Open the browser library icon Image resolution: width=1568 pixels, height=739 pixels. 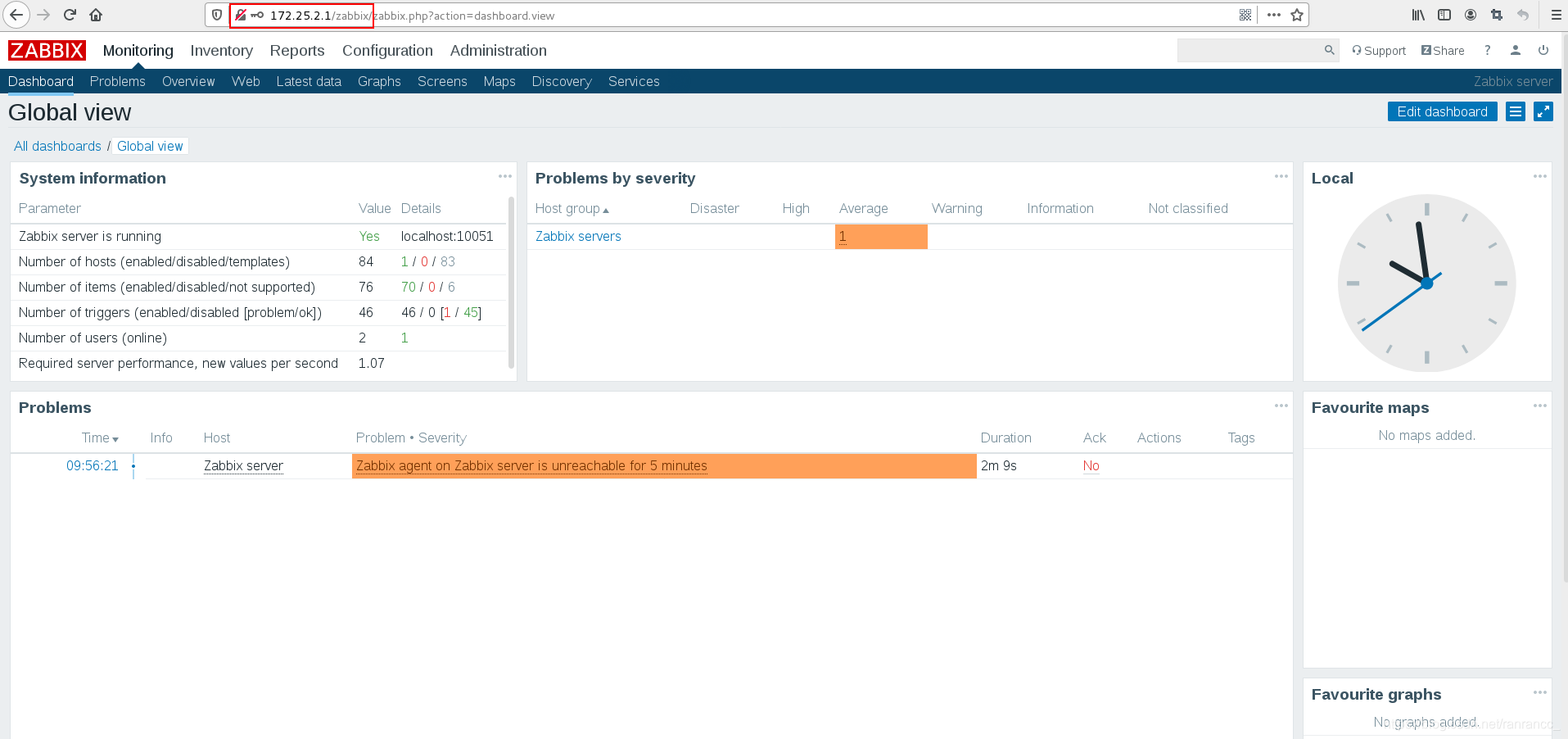[x=1418, y=15]
